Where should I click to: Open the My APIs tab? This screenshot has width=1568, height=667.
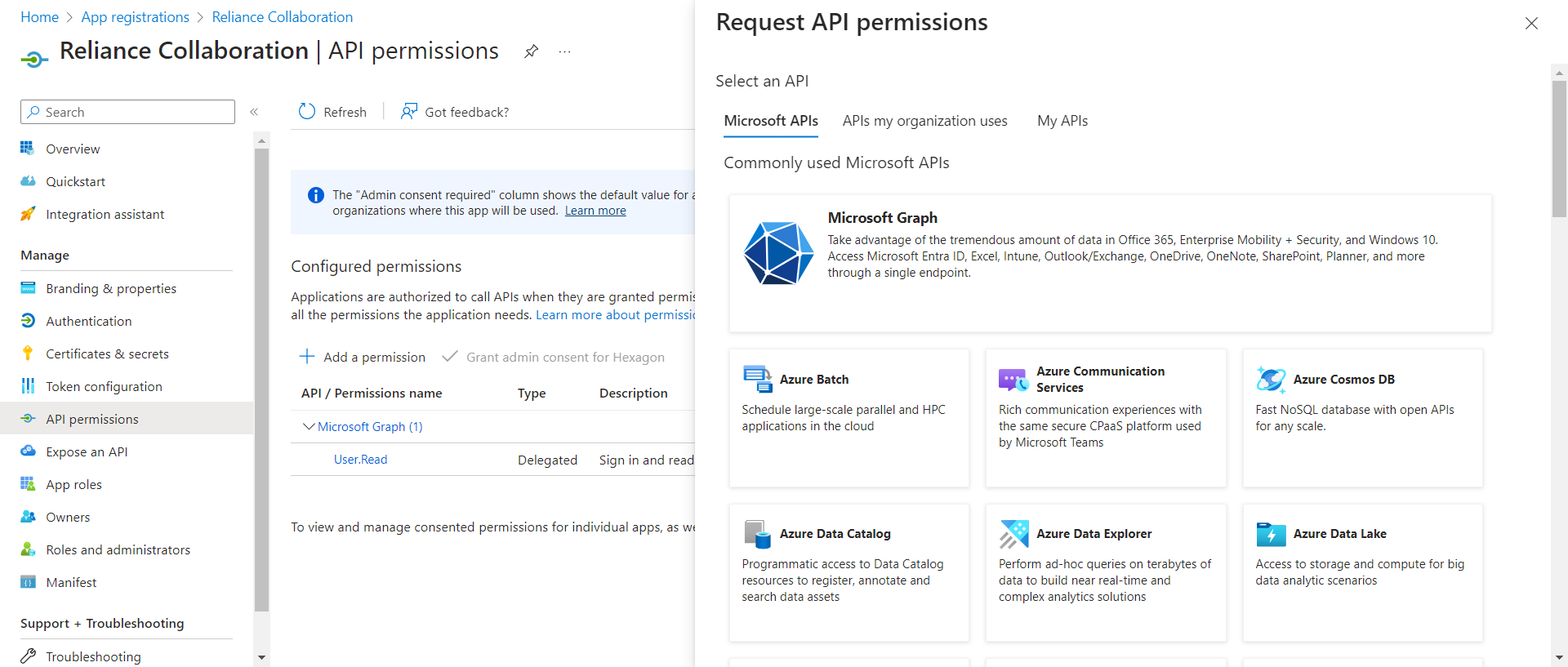1062,121
